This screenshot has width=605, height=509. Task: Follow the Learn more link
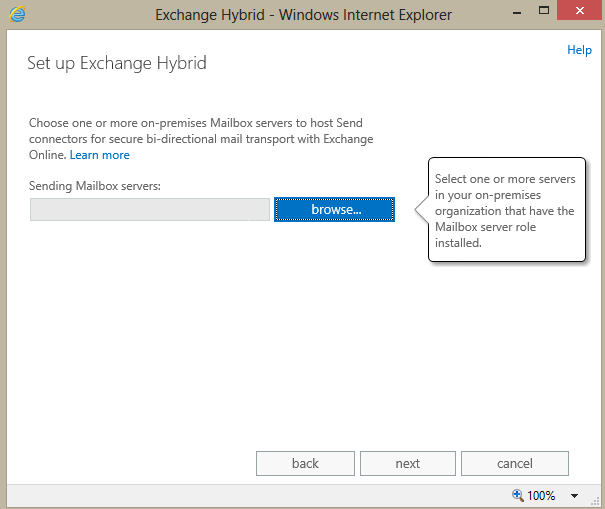[x=100, y=155]
